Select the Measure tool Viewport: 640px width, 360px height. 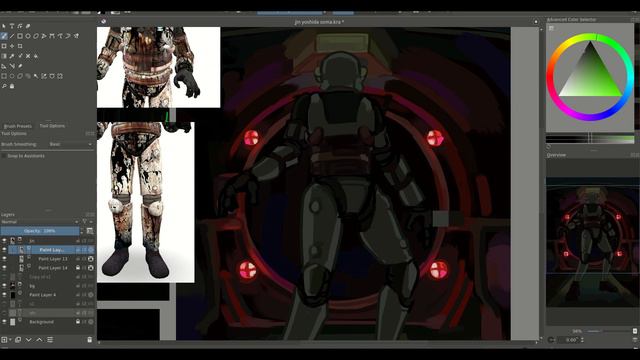coord(12,66)
